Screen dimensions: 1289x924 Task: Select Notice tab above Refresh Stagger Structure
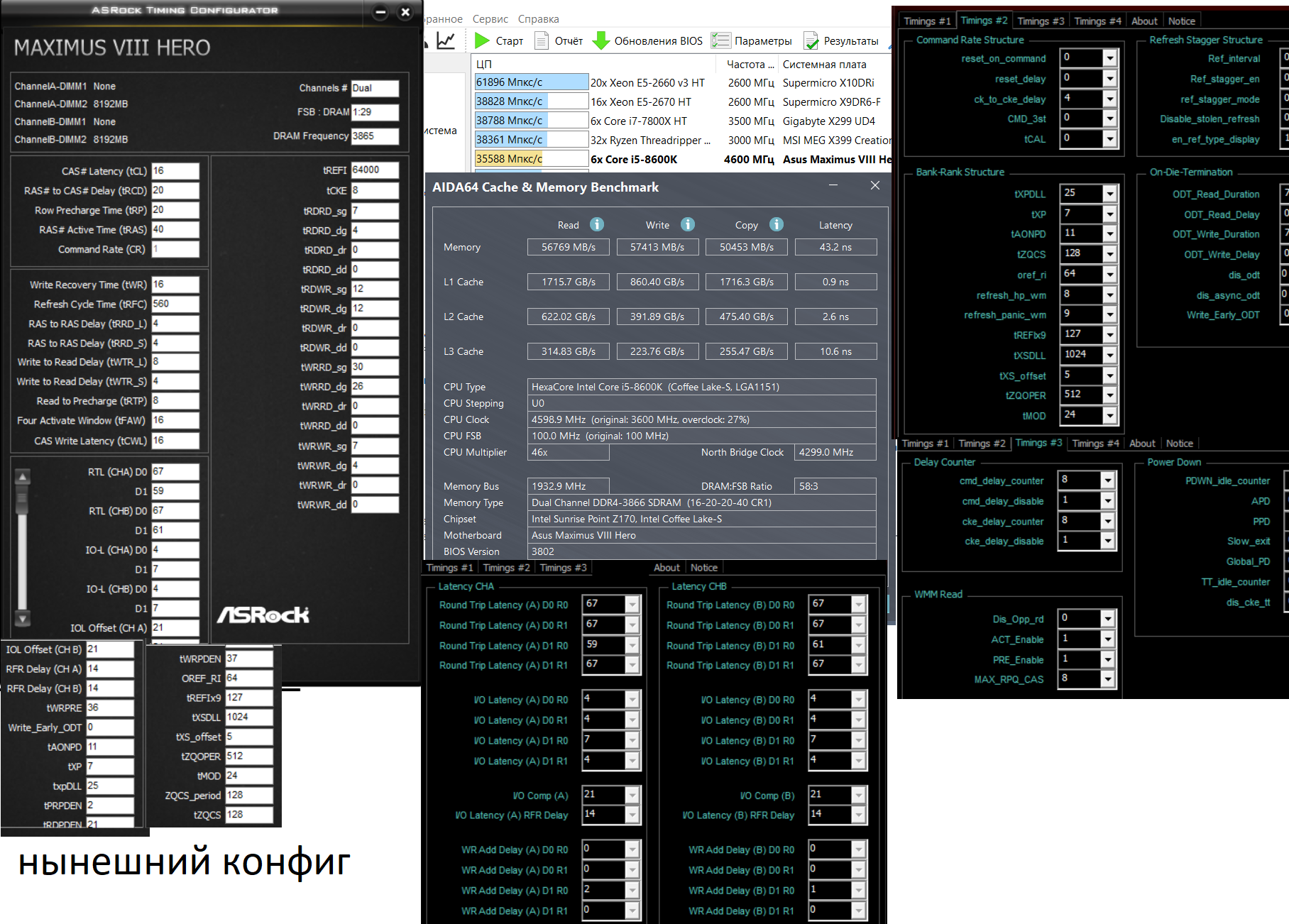click(x=1182, y=21)
